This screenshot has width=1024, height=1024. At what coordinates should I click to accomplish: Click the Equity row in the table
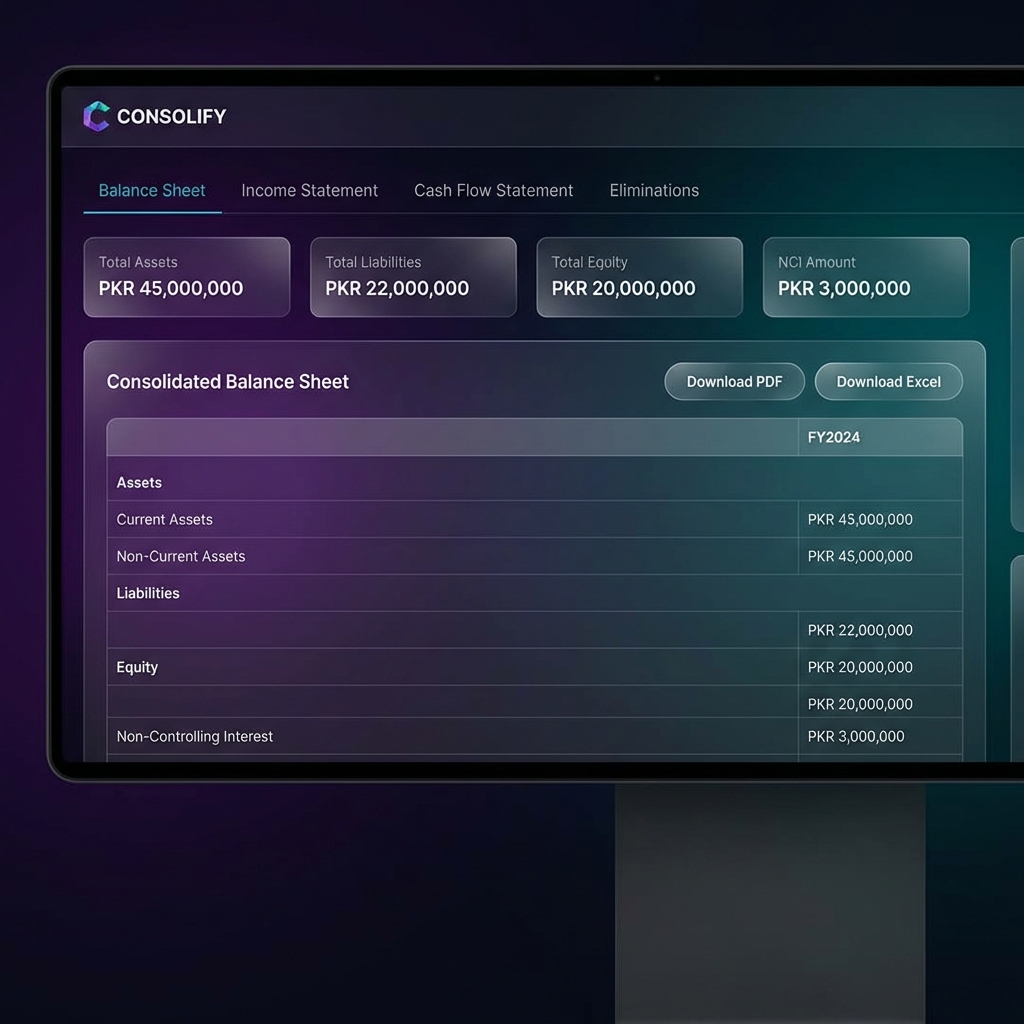(x=137, y=667)
